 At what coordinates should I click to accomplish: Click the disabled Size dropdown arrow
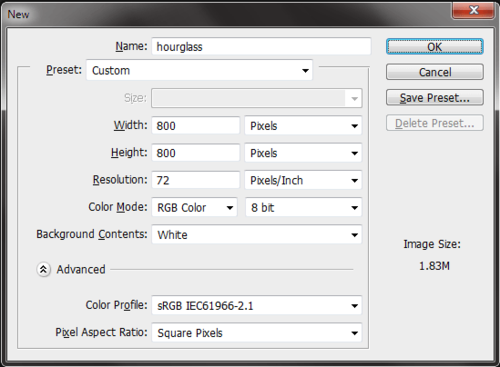pos(354,98)
